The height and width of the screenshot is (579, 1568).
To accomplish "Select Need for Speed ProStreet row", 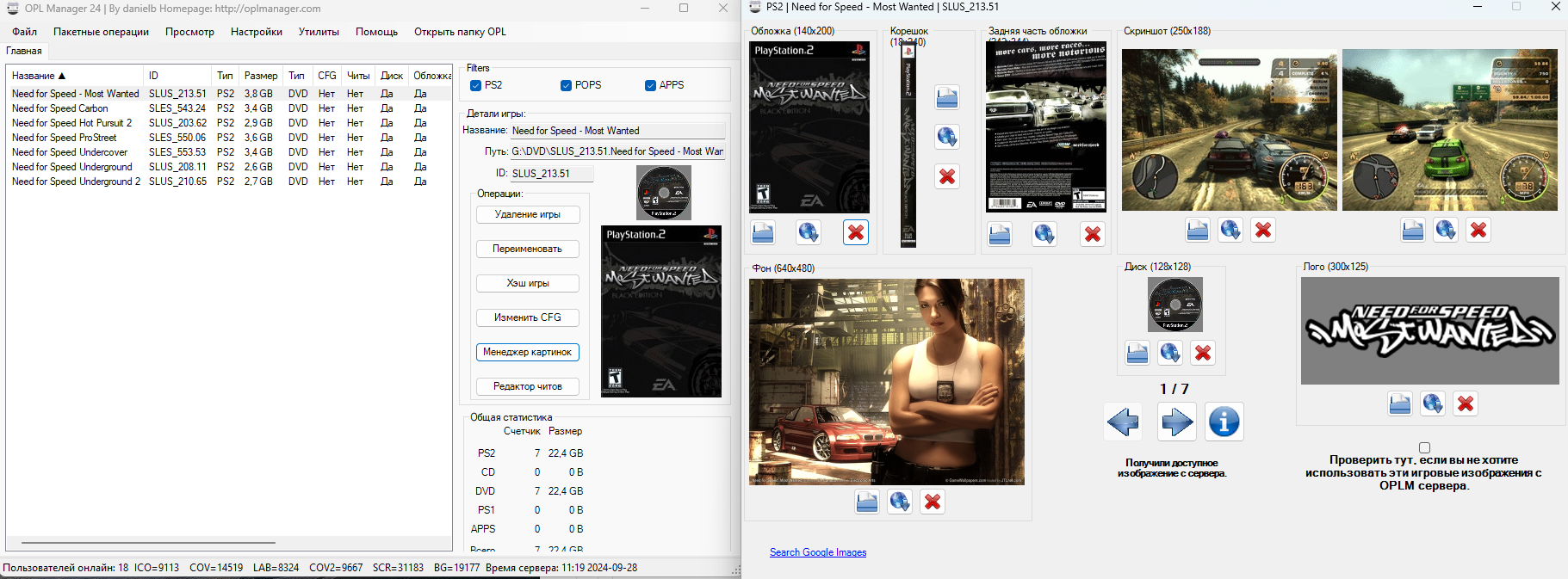I will click(229, 138).
